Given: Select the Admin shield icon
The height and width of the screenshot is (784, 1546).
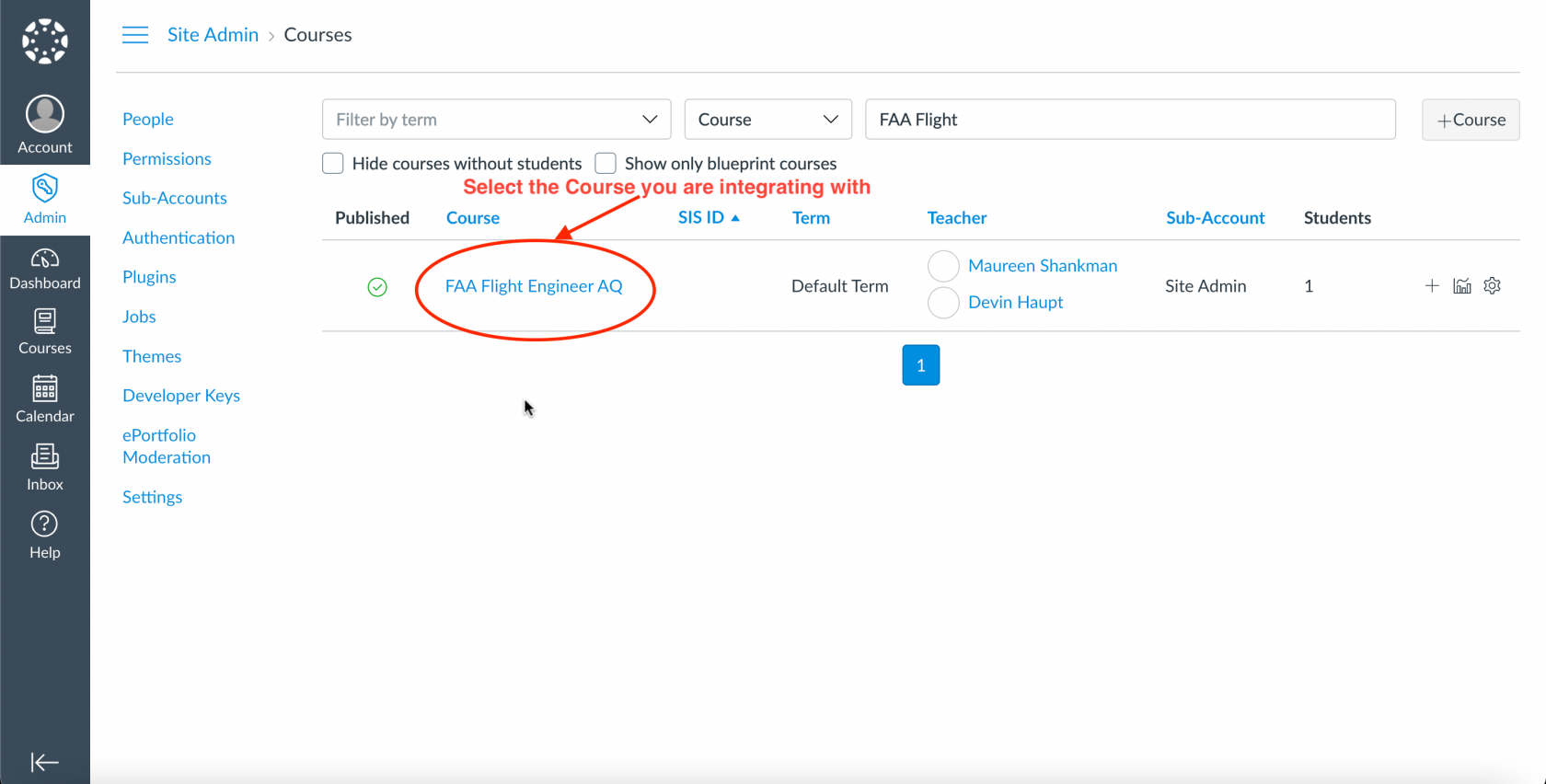Looking at the screenshot, I should point(45,188).
